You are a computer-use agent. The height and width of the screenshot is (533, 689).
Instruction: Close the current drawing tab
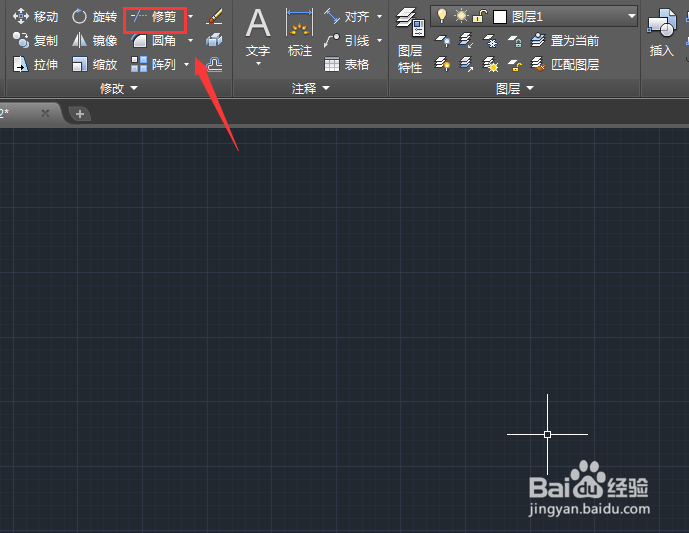[45, 113]
